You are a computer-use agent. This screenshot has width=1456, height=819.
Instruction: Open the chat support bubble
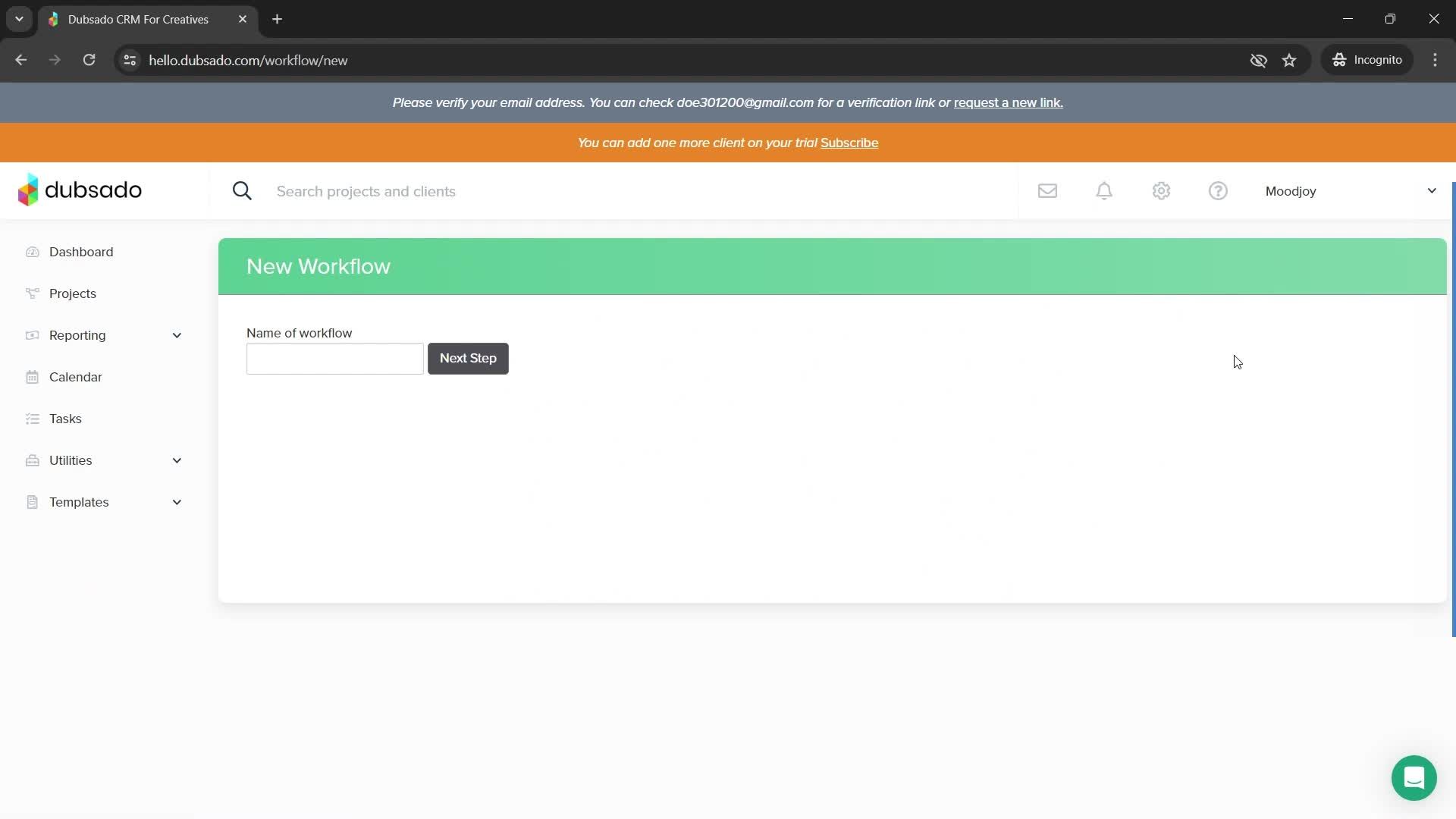coord(1414,778)
